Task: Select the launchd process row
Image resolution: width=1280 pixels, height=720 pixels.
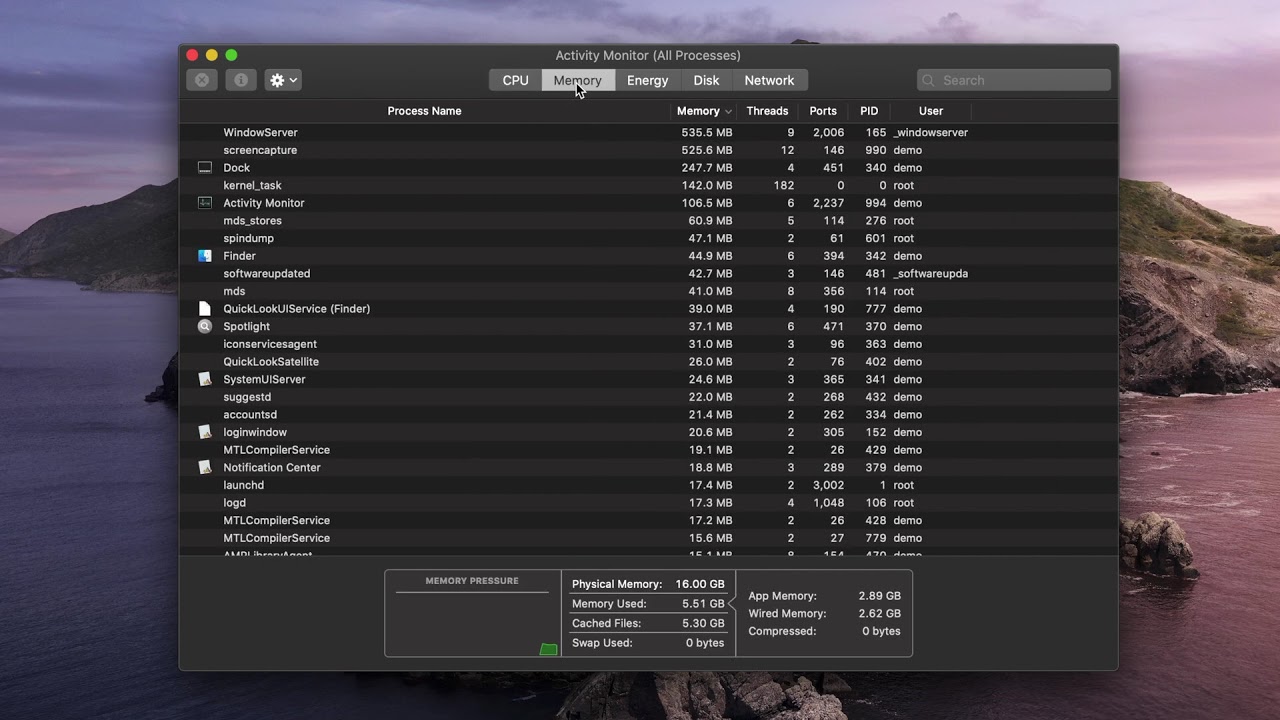Action: [648, 485]
